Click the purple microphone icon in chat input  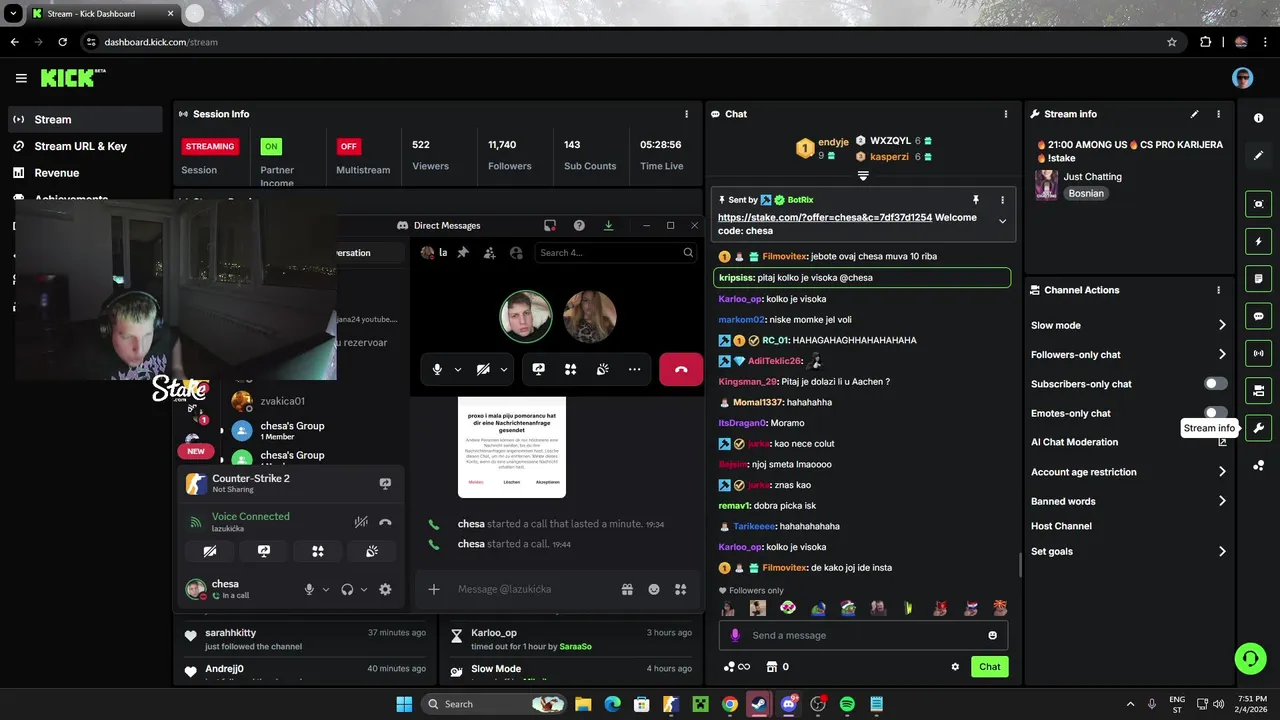735,635
